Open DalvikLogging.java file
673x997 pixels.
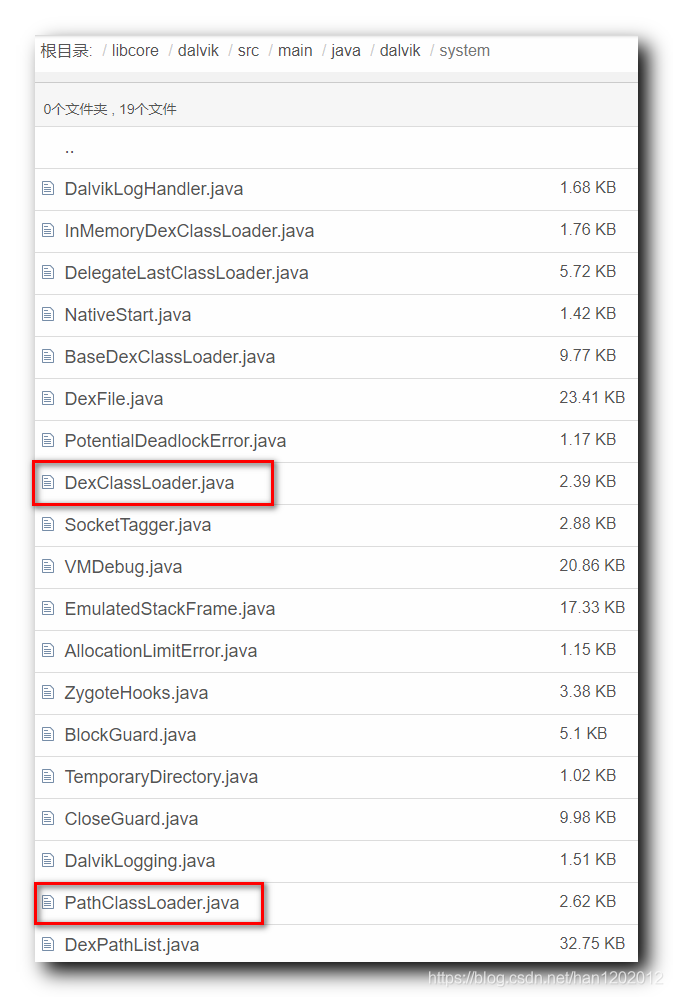click(140, 860)
